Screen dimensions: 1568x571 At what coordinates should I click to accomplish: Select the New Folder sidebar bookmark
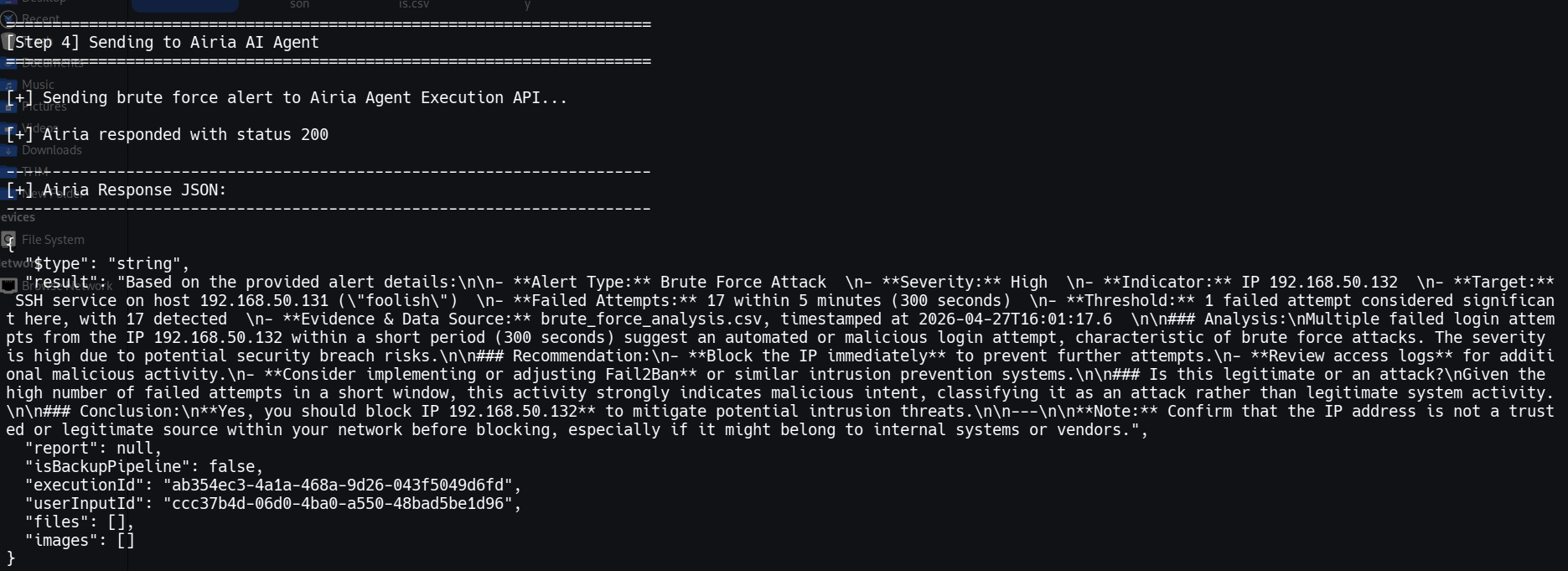50,194
